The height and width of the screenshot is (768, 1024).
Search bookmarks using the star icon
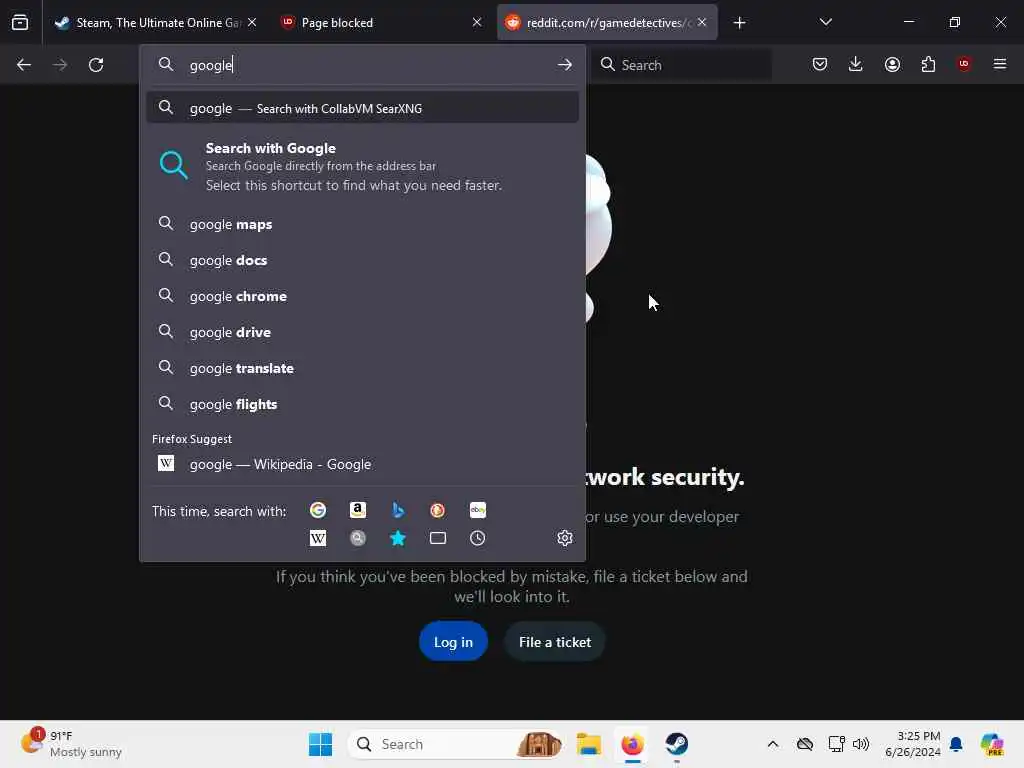[398, 538]
